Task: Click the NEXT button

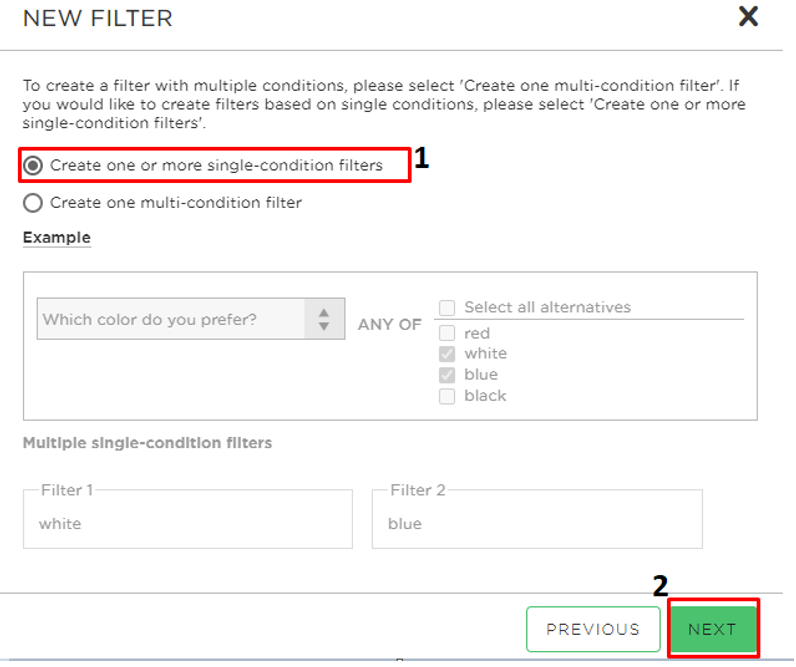Action: [713, 629]
